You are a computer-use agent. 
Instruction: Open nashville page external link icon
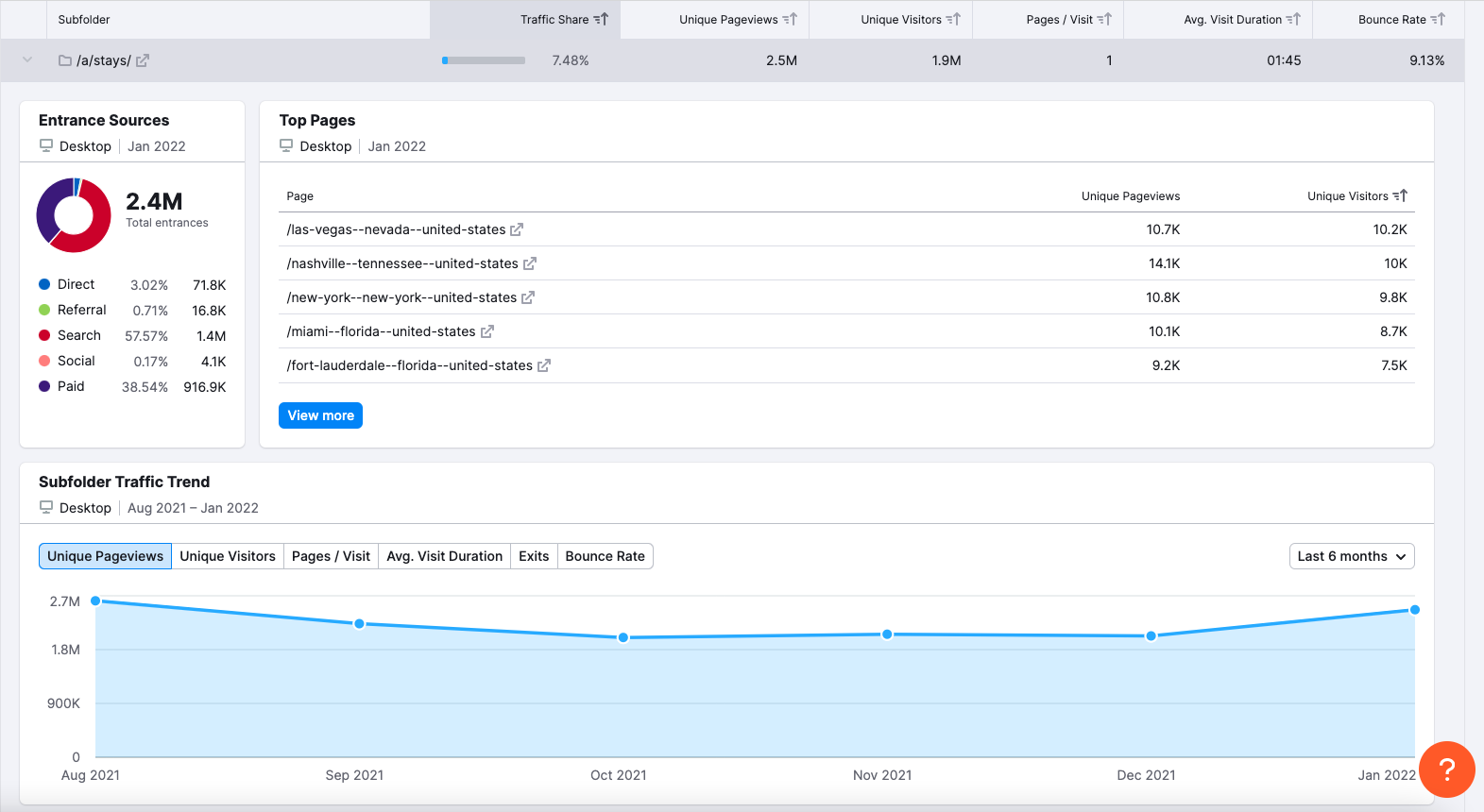530,263
